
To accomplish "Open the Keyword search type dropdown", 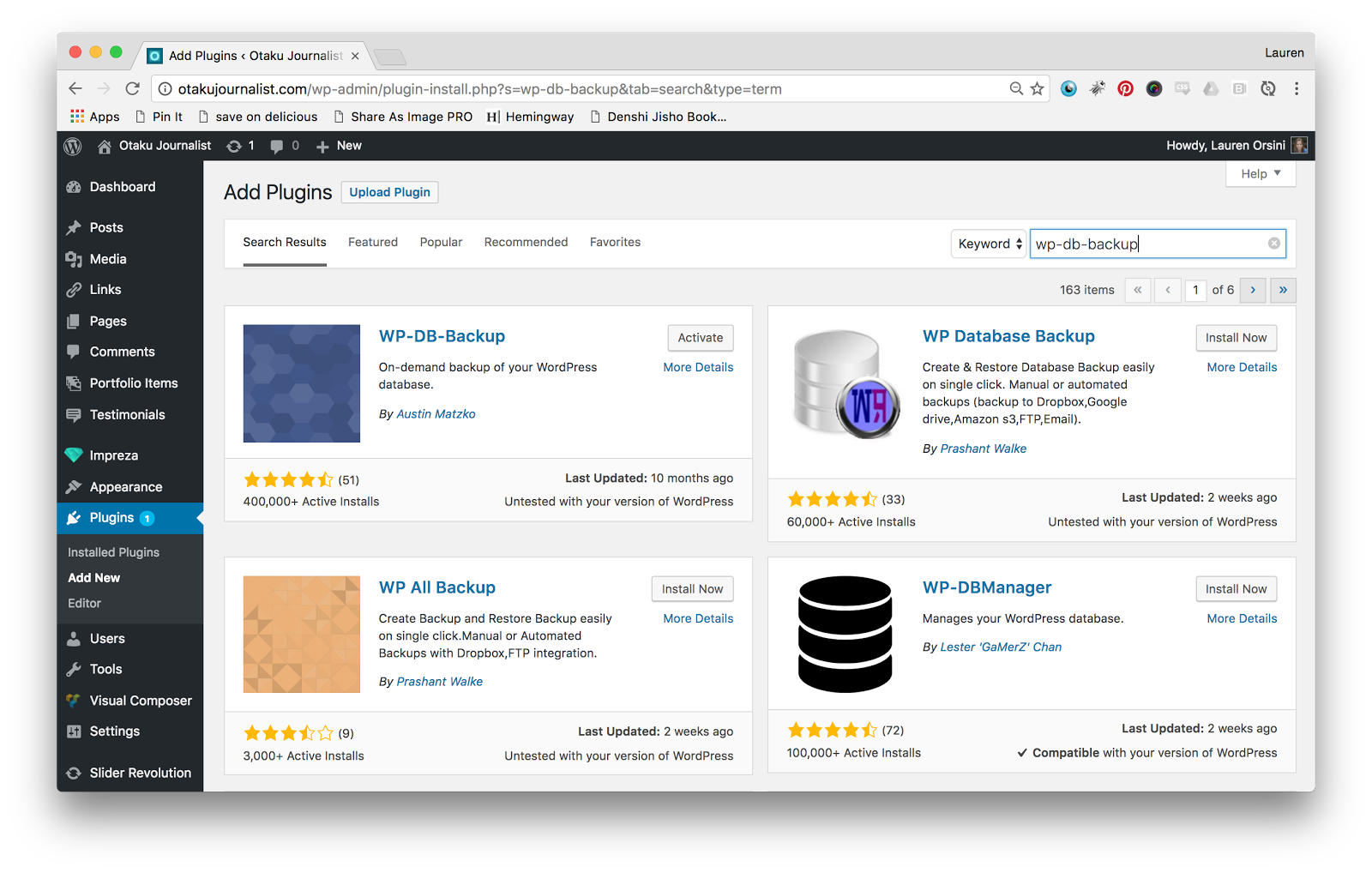I will [x=990, y=244].
